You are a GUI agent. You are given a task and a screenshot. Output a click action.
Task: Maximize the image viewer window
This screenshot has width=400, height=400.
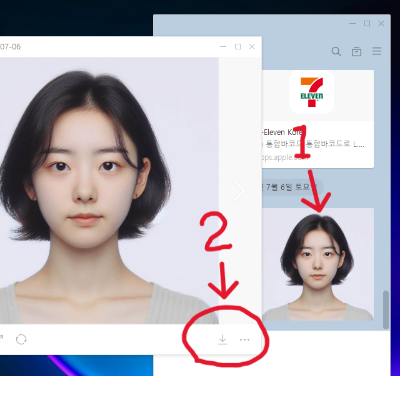[x=238, y=47]
